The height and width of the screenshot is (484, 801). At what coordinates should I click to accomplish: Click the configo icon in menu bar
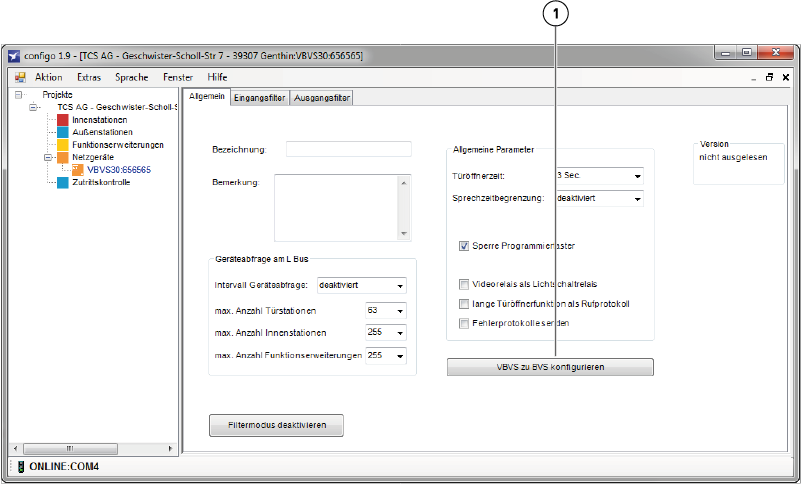[x=19, y=77]
